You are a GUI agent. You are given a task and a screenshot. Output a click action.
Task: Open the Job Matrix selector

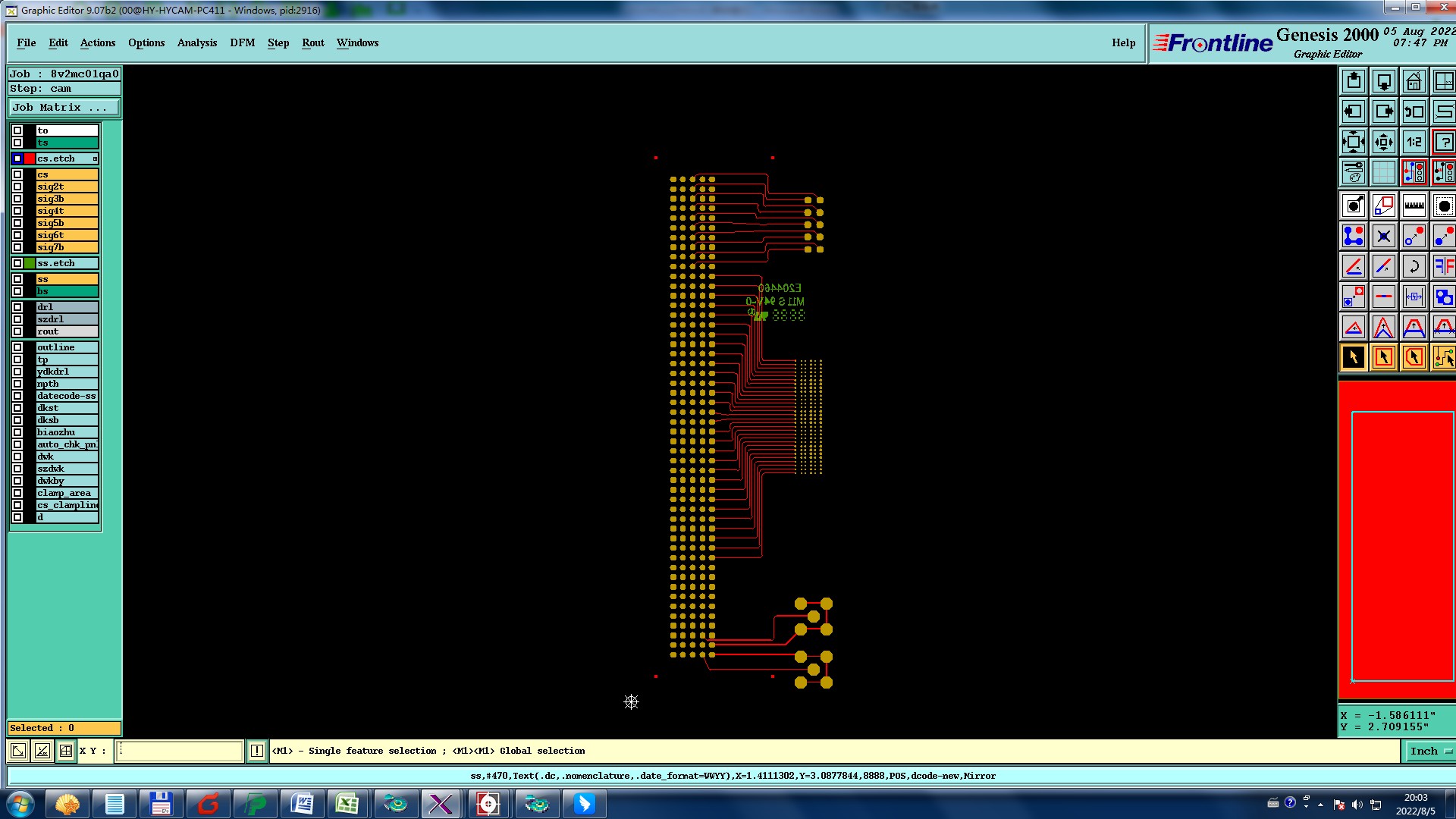point(64,108)
